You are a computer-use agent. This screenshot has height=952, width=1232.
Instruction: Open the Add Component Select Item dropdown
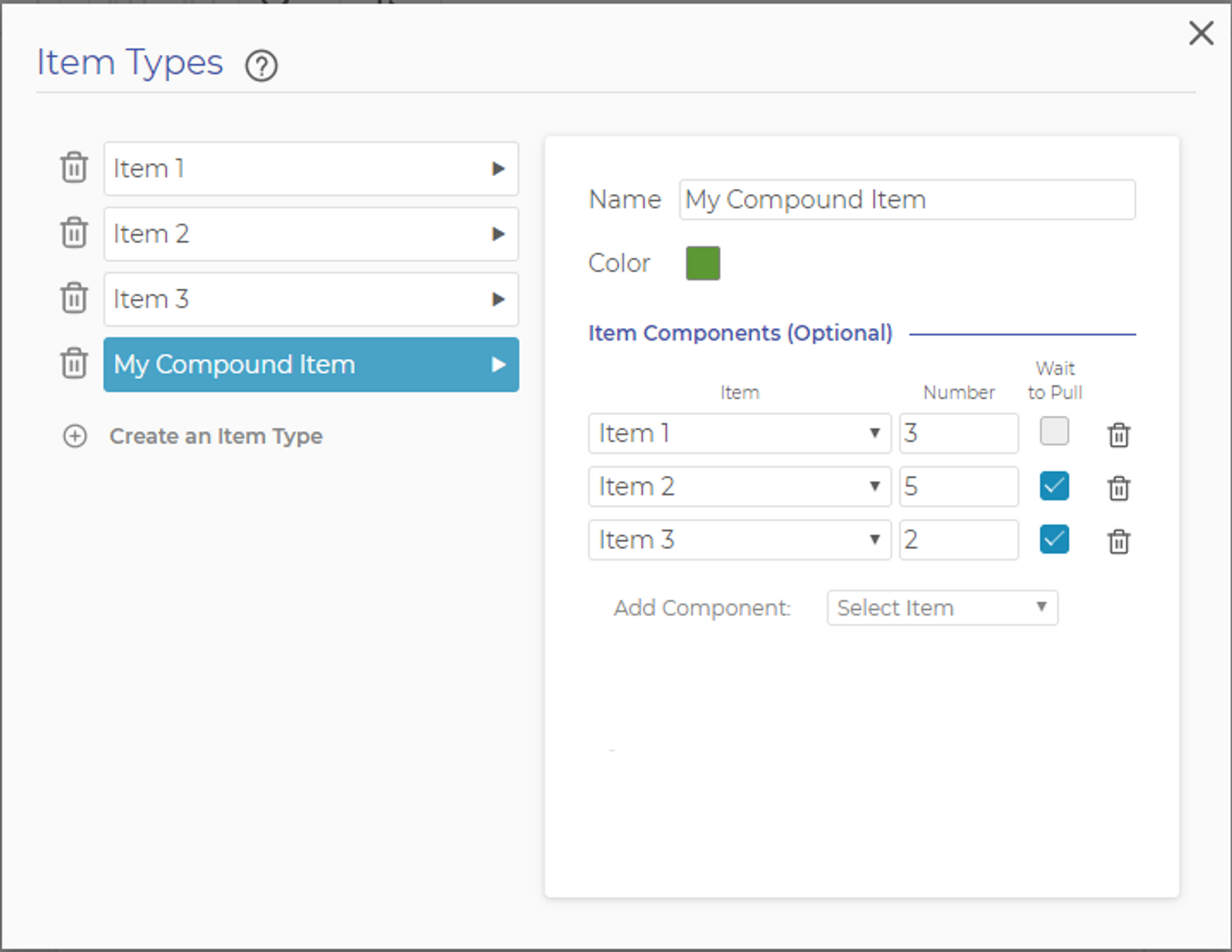tap(942, 608)
